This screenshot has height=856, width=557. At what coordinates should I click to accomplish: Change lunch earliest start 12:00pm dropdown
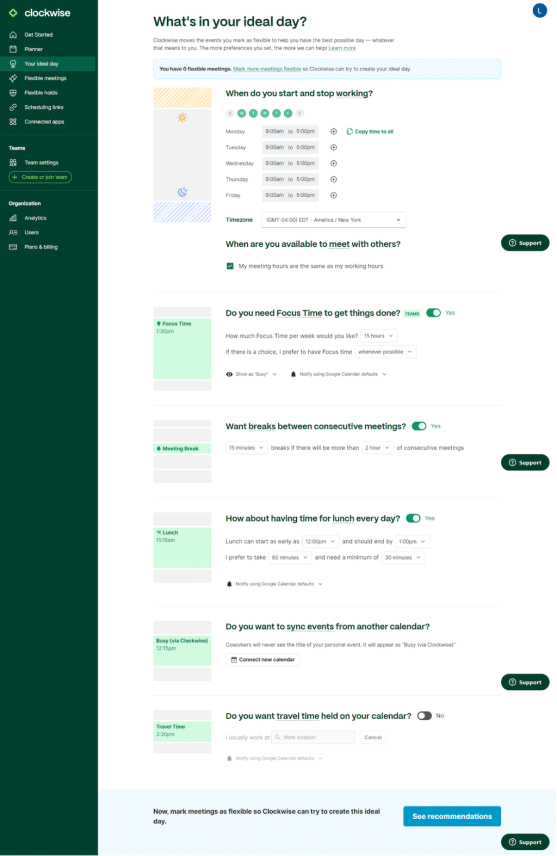321,542
